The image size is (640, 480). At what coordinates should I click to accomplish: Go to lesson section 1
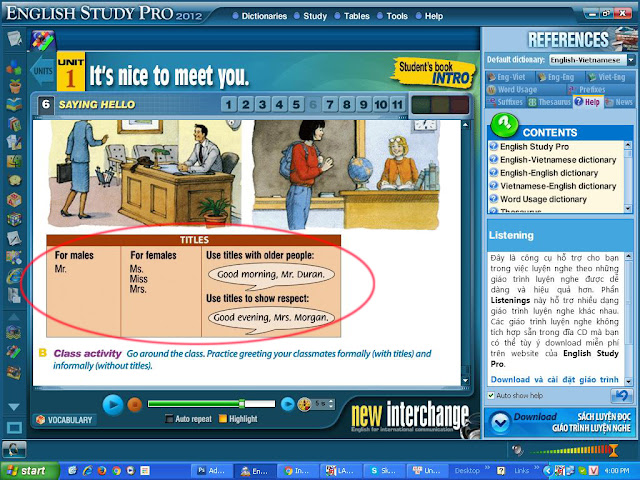click(x=229, y=105)
